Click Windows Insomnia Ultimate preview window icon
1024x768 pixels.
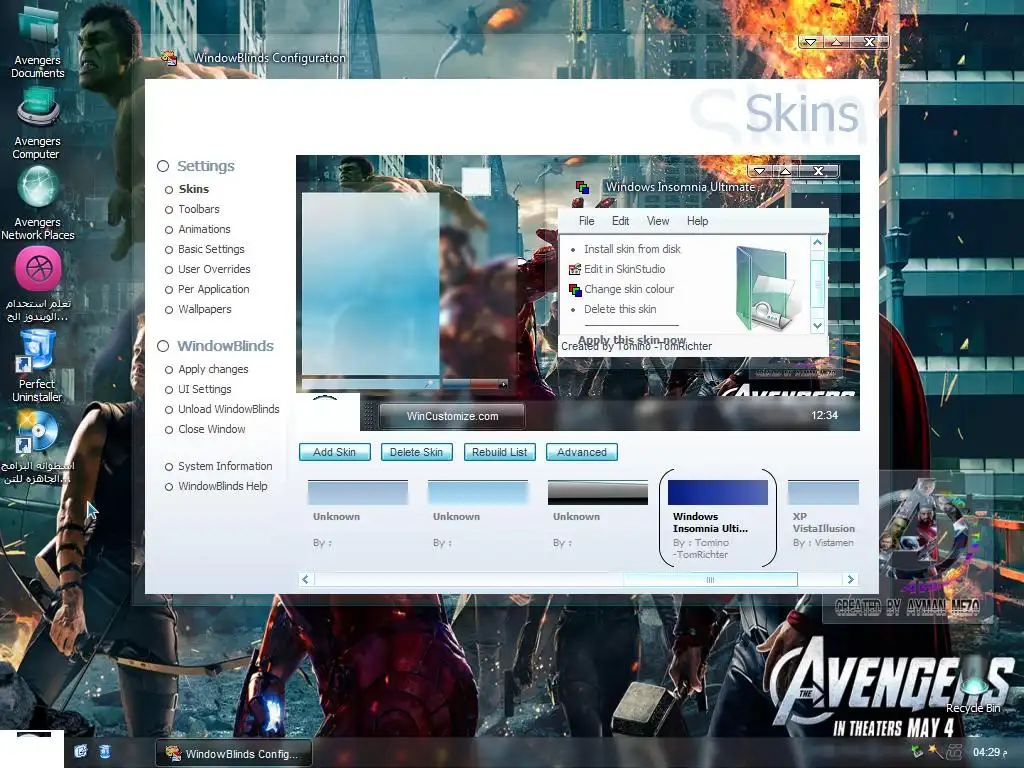point(583,187)
